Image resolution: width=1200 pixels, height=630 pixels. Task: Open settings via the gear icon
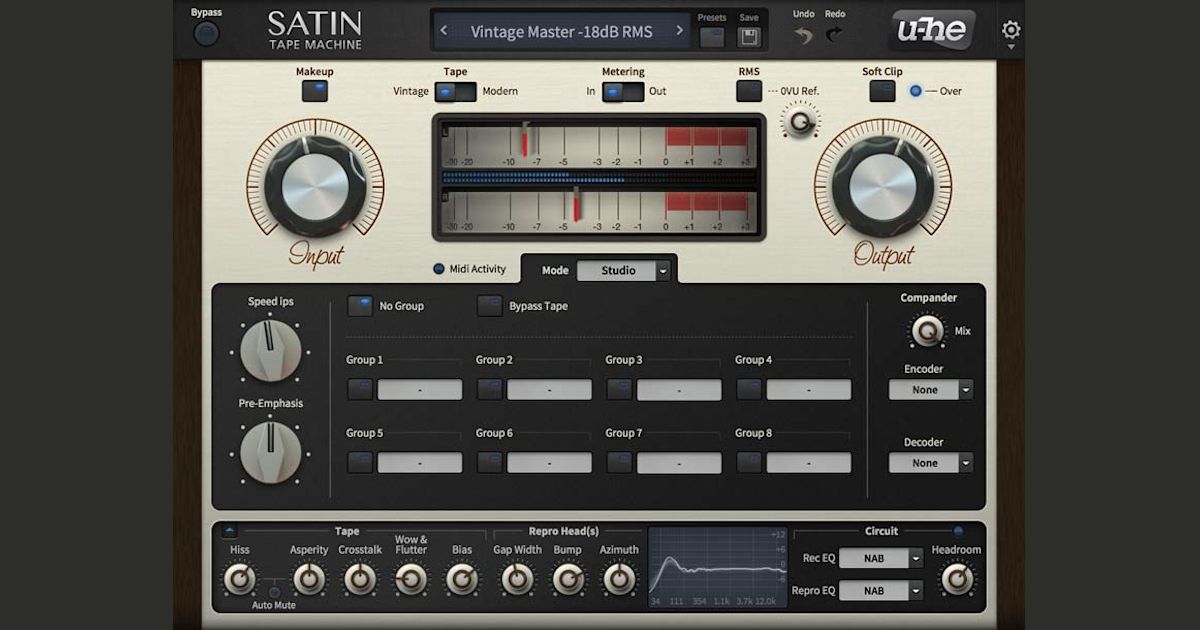(1010, 31)
